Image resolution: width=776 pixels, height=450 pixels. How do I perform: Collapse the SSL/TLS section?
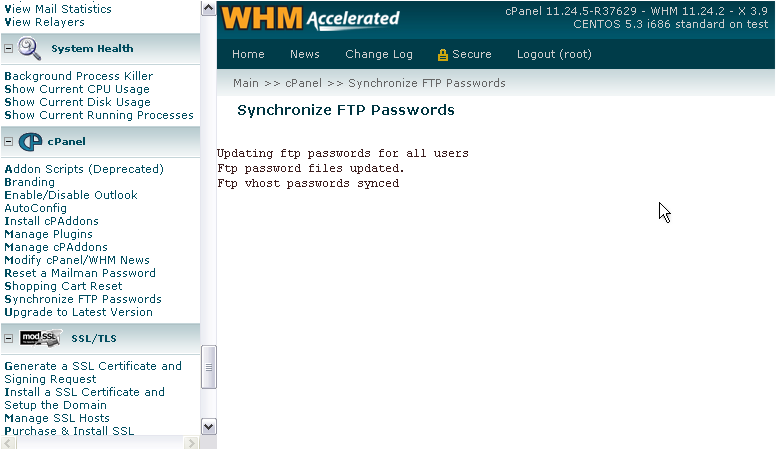8,339
